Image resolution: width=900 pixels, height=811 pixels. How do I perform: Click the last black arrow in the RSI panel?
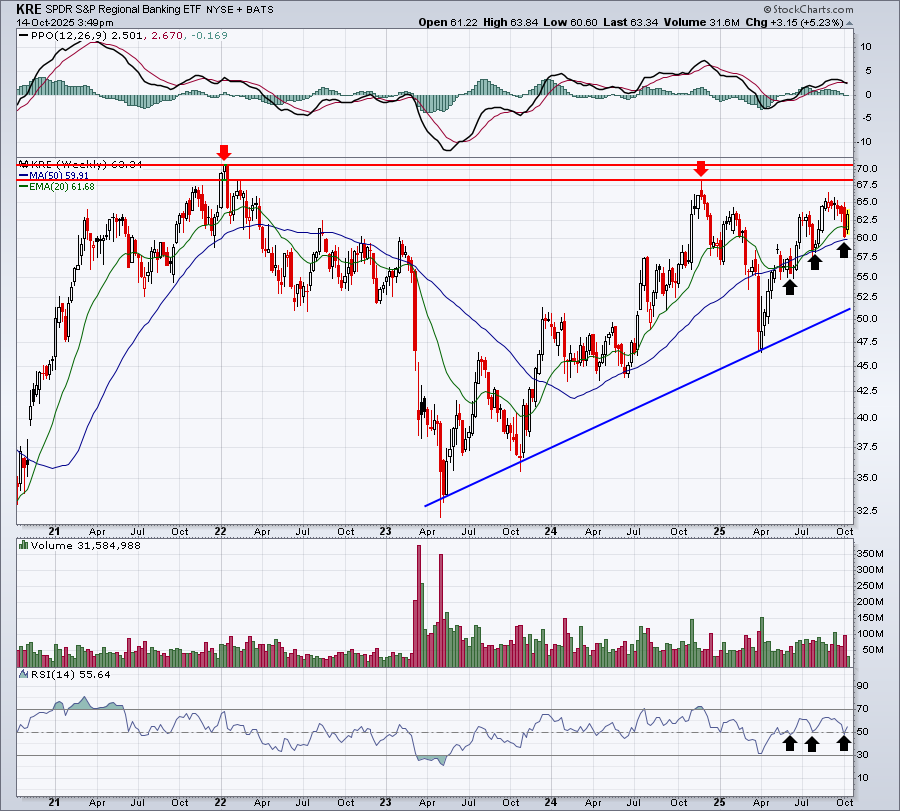(843, 743)
